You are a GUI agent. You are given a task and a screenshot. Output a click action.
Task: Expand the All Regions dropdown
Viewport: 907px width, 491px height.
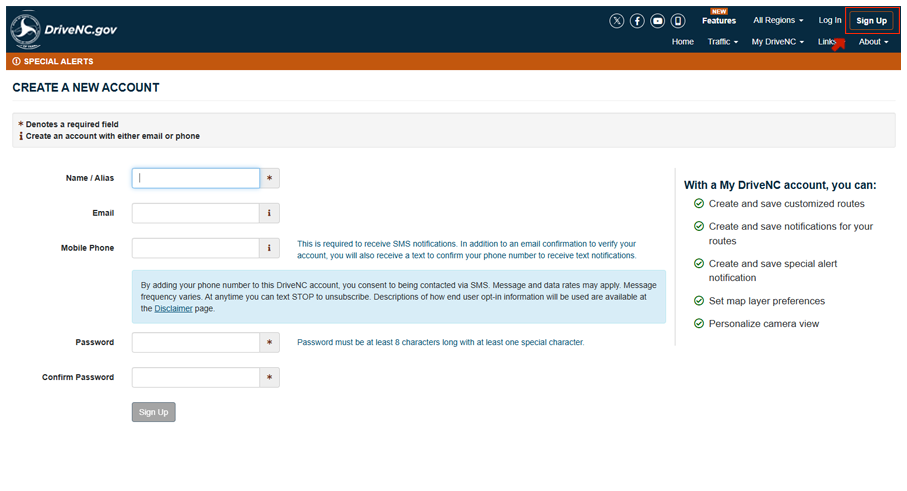tap(778, 20)
